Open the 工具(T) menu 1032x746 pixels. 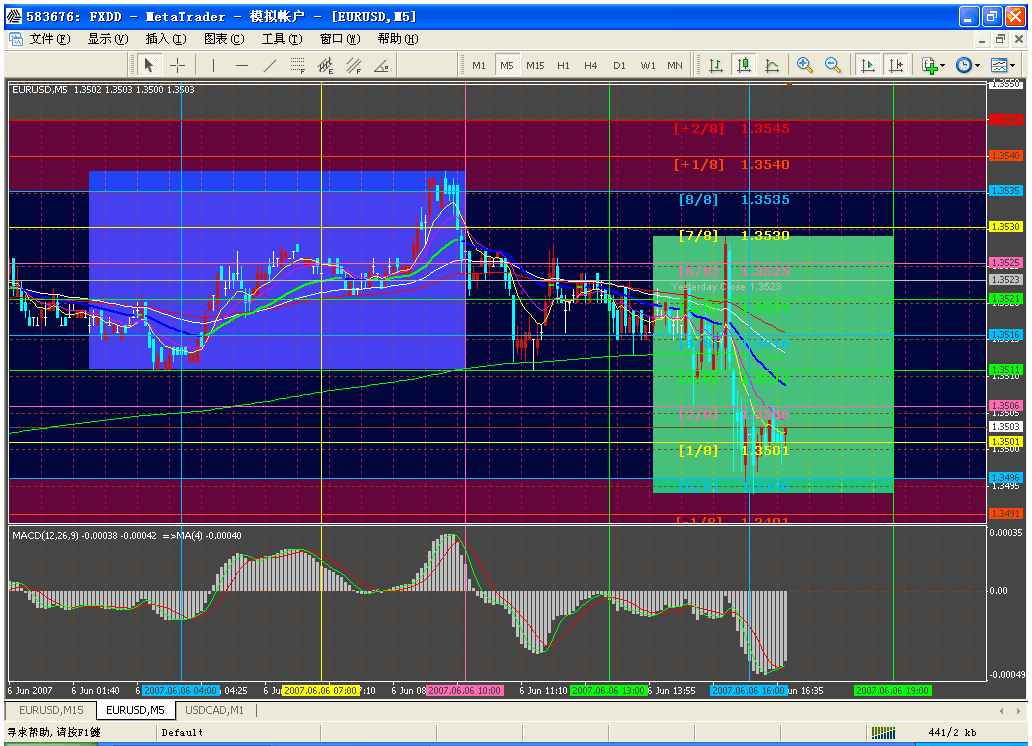(x=282, y=39)
